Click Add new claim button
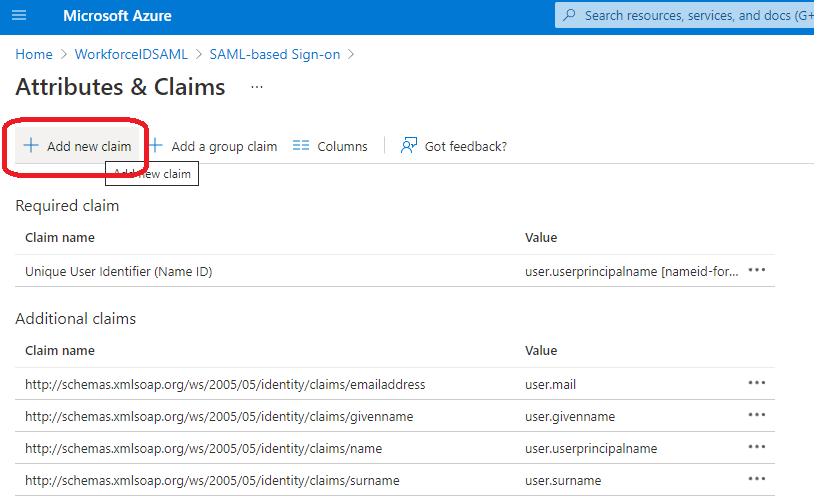This screenshot has height=496, width=814. tap(77, 146)
